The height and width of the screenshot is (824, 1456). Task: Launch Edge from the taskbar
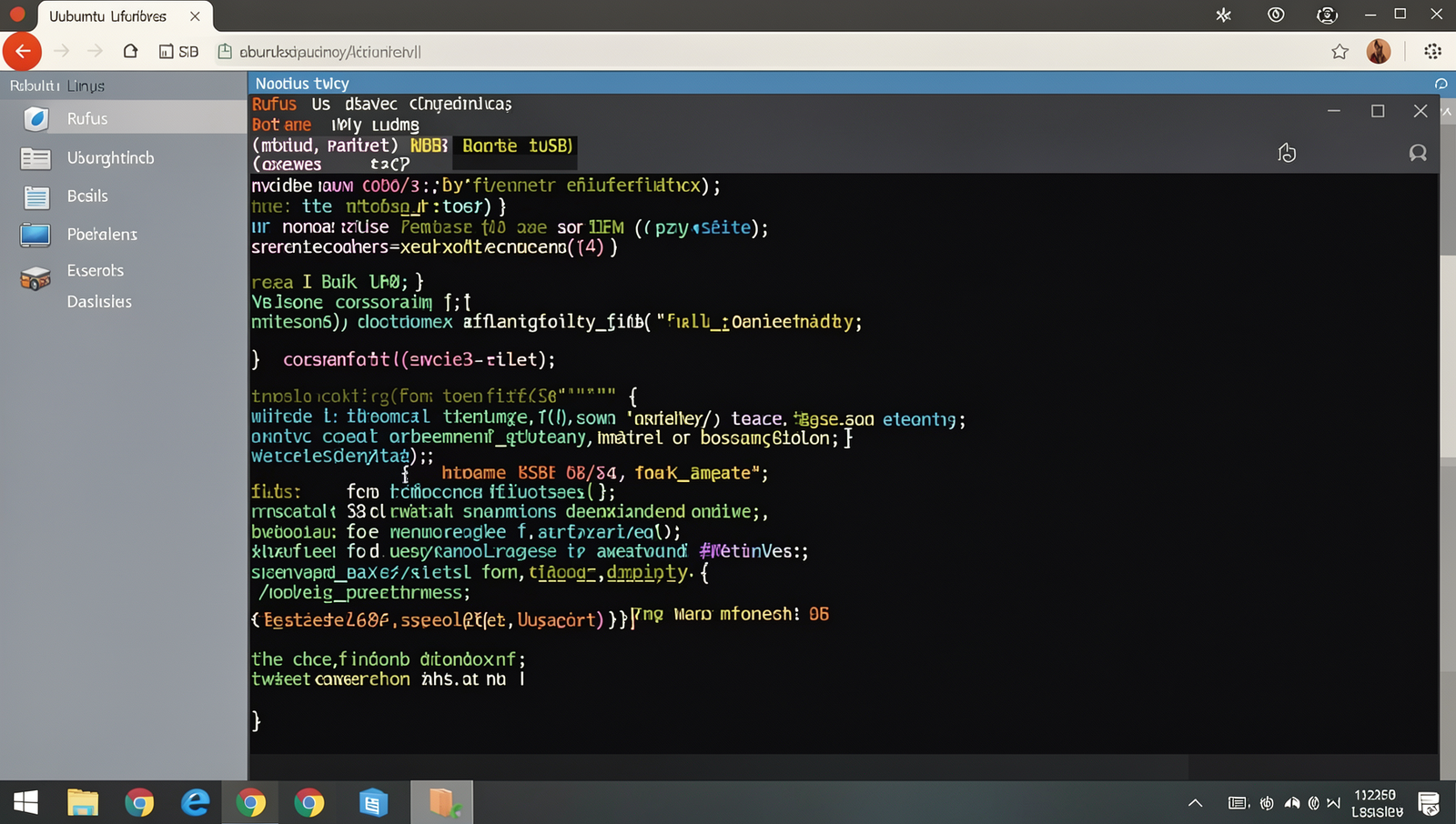pyautogui.click(x=195, y=802)
